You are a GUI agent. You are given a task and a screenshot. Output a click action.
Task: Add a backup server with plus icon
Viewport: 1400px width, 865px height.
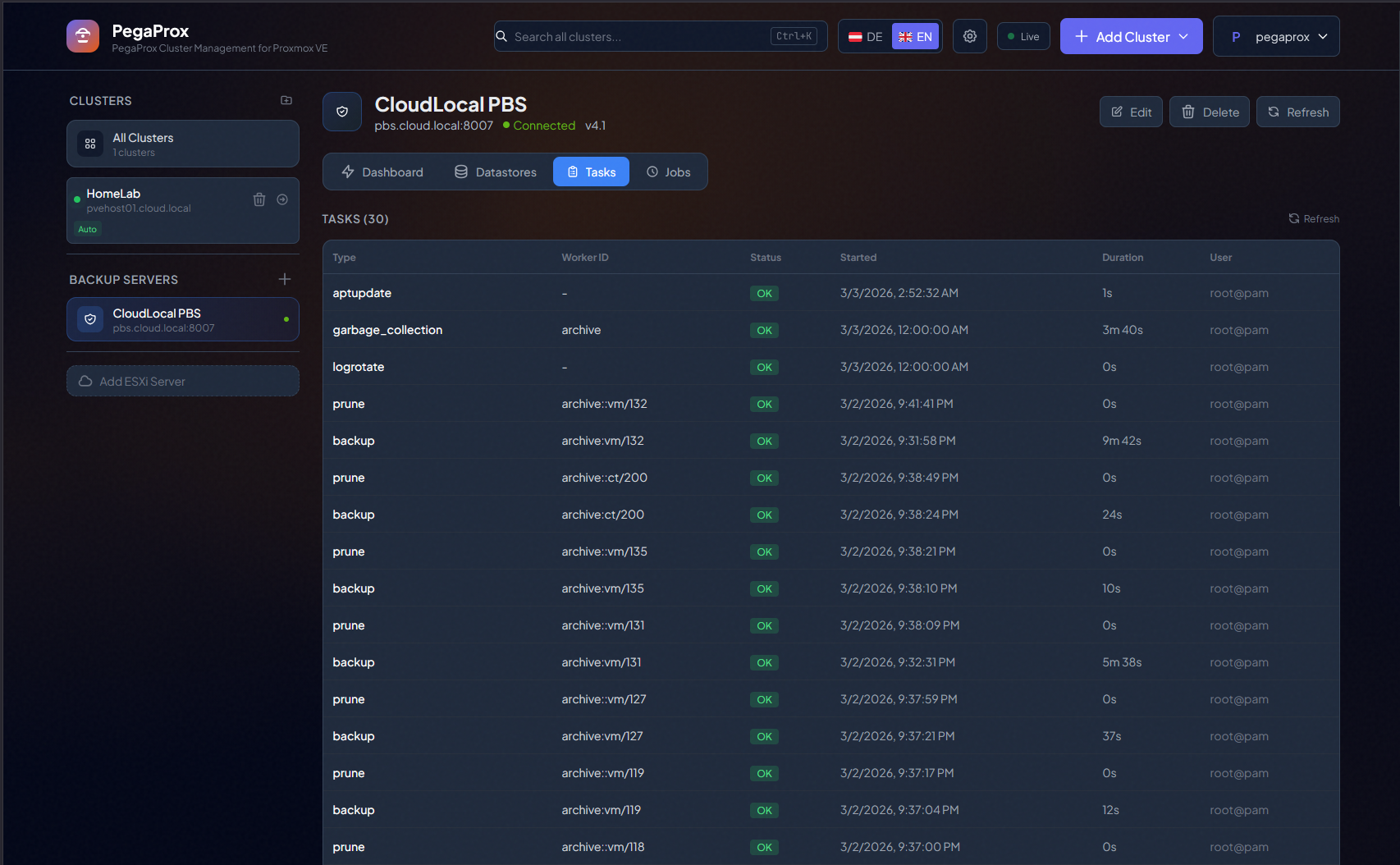pyautogui.click(x=285, y=279)
